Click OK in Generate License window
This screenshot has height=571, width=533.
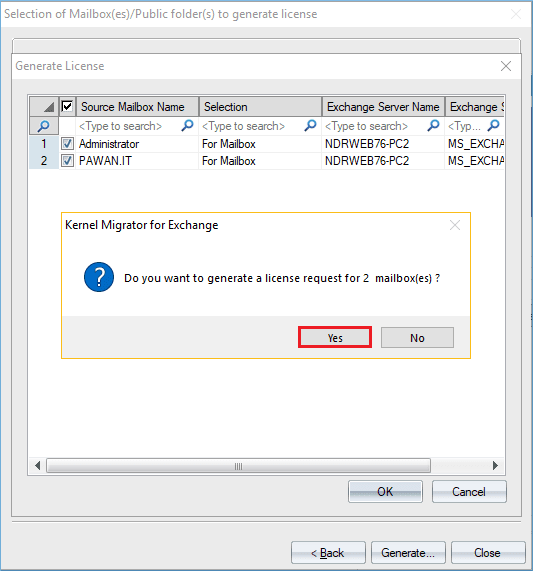tap(385, 492)
